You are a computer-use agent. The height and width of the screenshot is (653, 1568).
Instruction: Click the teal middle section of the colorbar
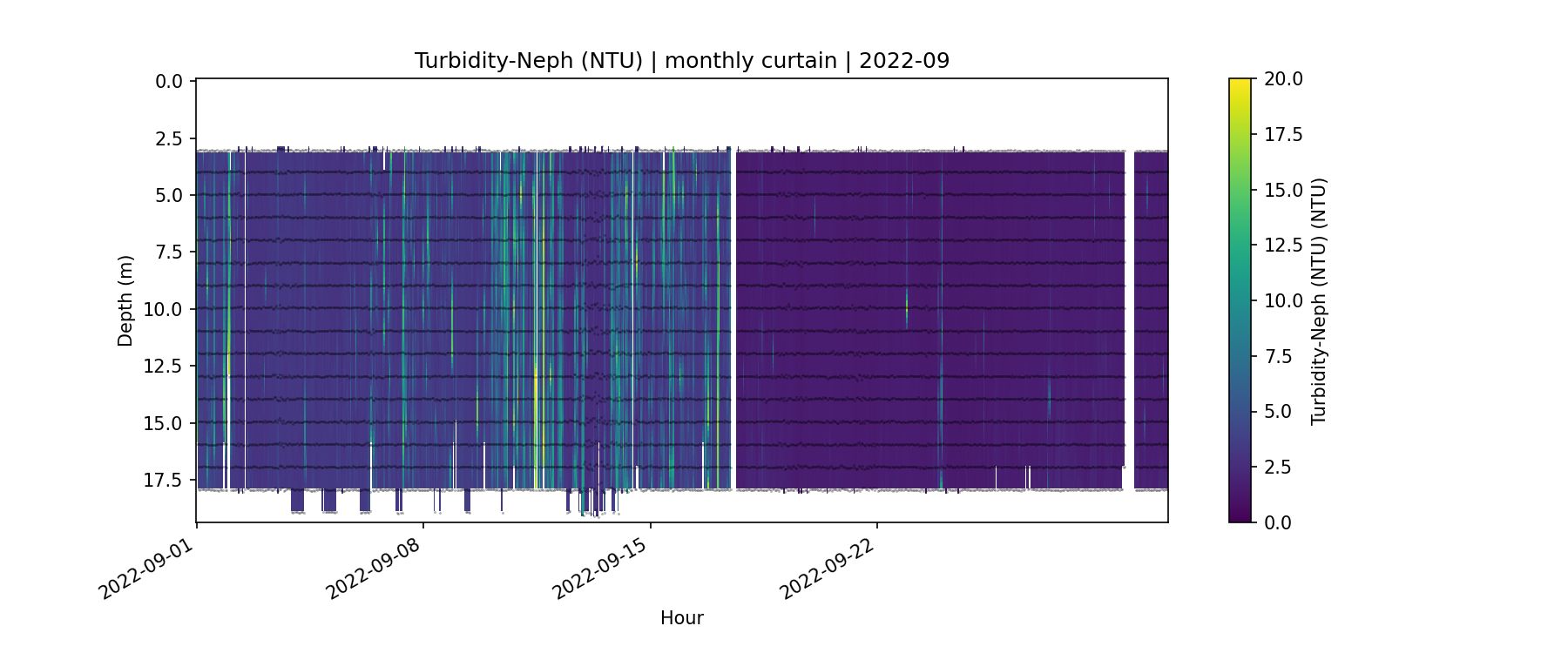pyautogui.click(x=1240, y=300)
